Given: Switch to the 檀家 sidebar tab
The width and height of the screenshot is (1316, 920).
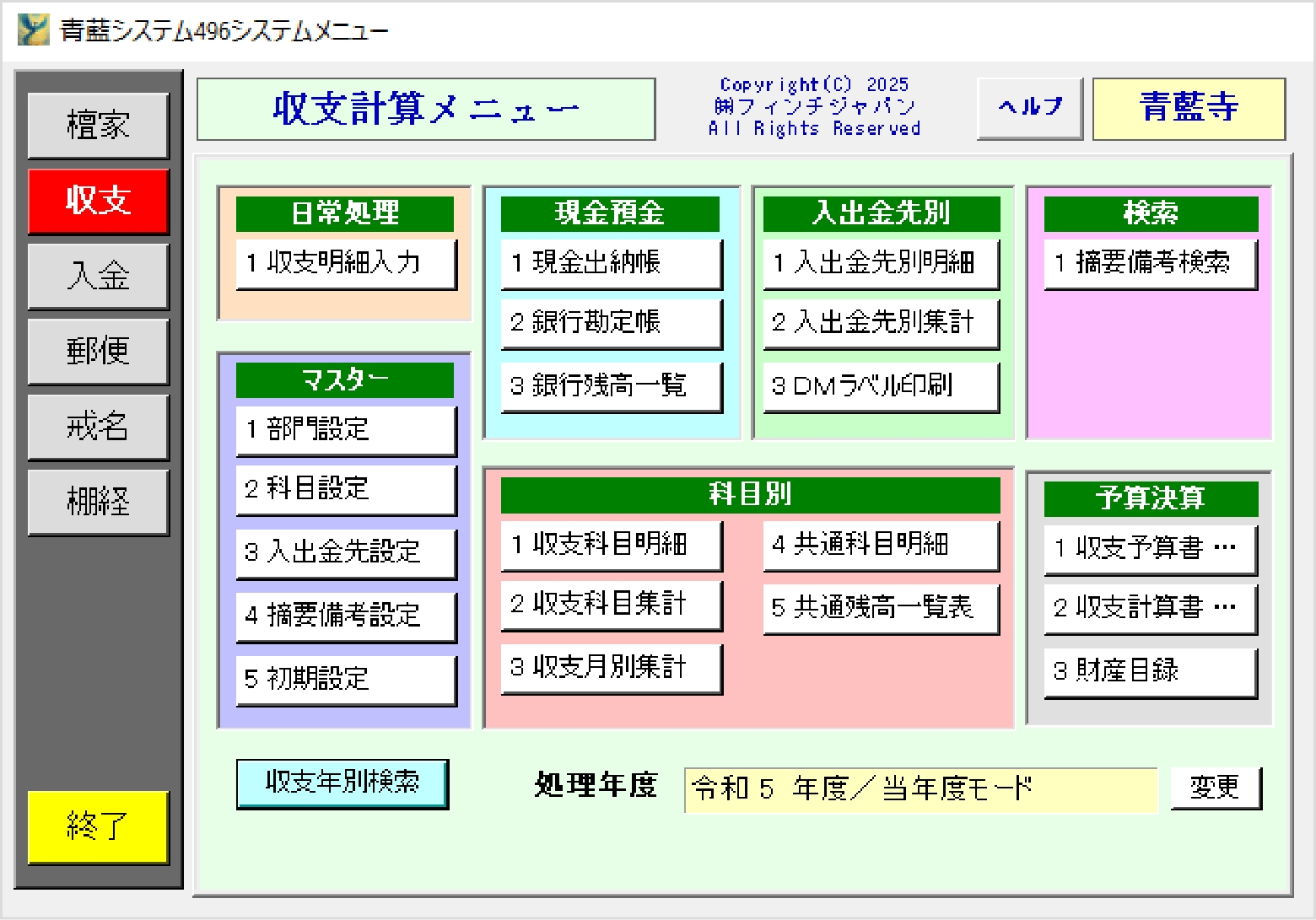Looking at the screenshot, I should 98,126.
